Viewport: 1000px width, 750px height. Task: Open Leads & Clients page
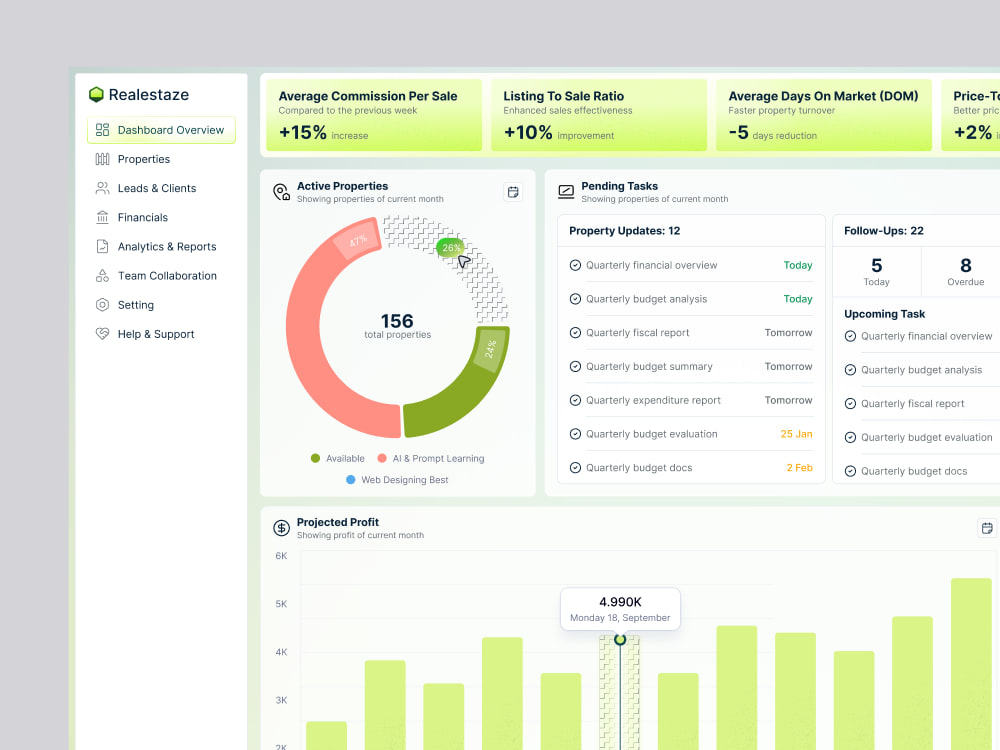pyautogui.click(x=157, y=188)
